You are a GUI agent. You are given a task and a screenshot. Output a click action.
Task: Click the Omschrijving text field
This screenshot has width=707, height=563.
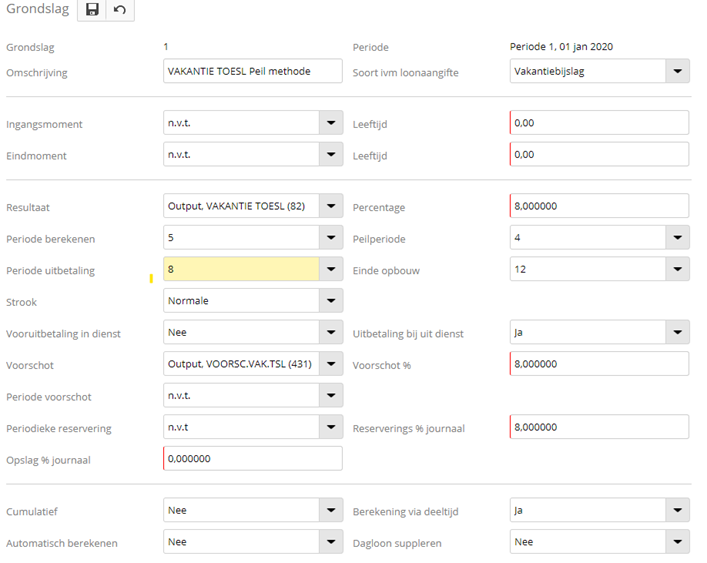(x=252, y=71)
